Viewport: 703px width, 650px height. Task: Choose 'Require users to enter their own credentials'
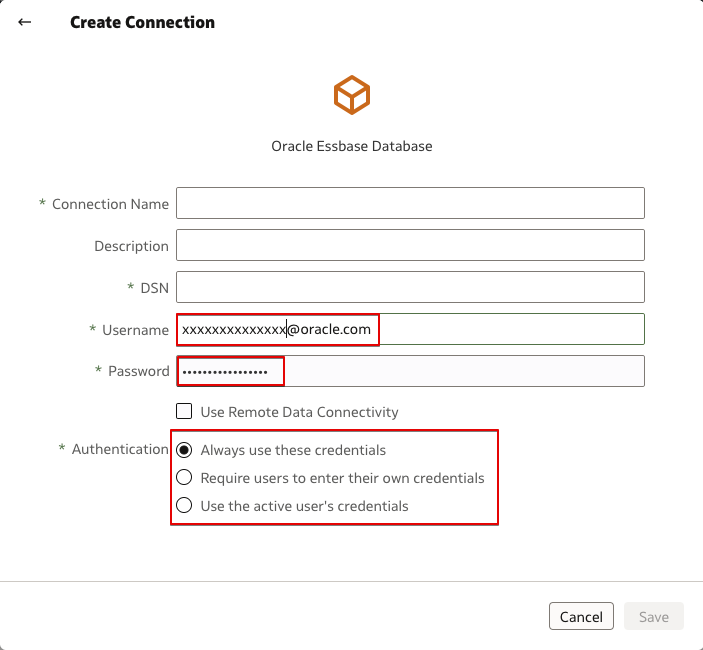click(x=184, y=478)
